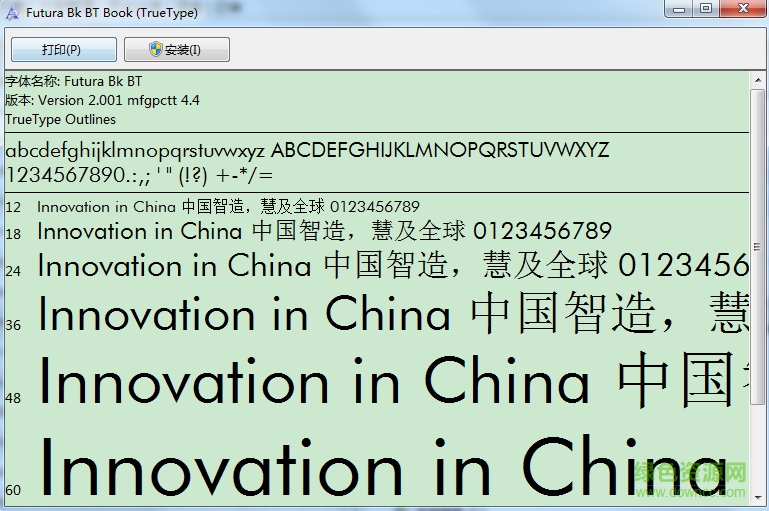769x511 pixels.
Task: Close the Futura Bk BT window
Action: point(743,9)
